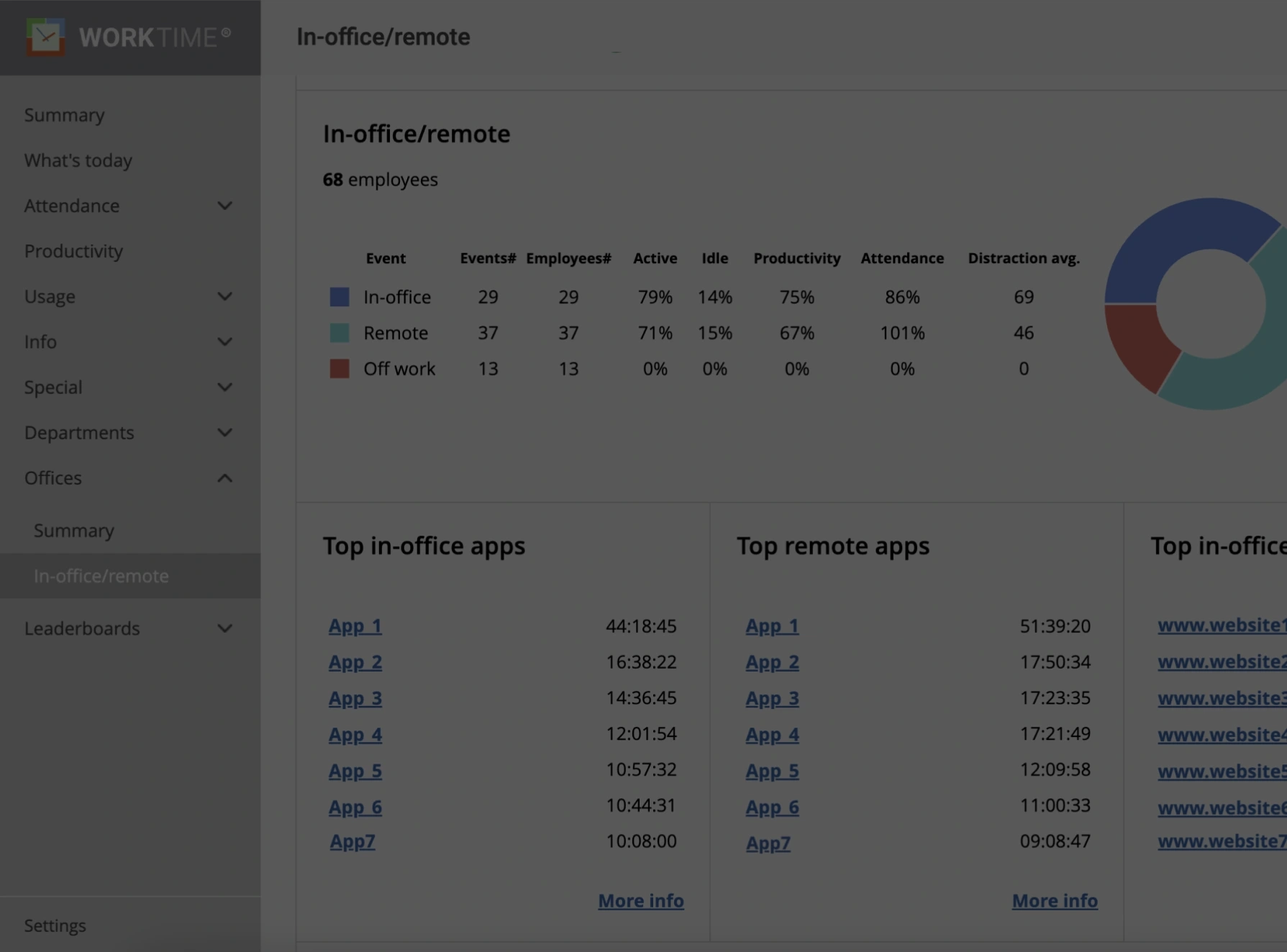1287x952 pixels.
Task: Open App 5 in top remote apps
Action: point(772,771)
